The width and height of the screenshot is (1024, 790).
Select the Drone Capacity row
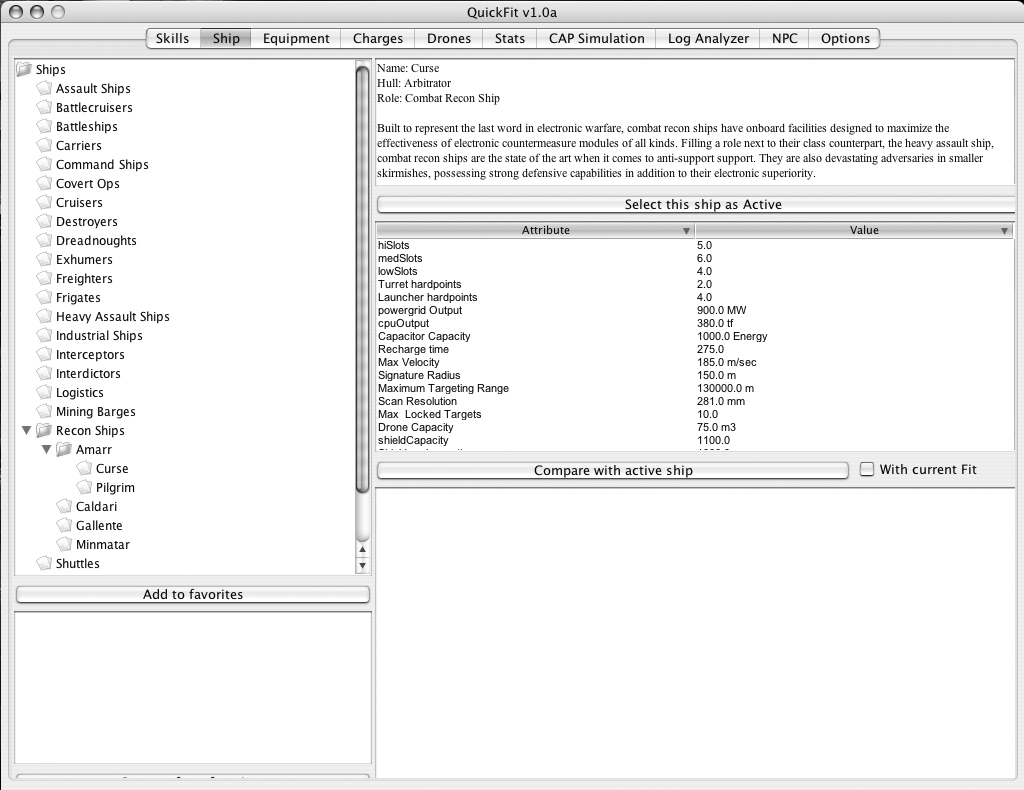pos(695,428)
